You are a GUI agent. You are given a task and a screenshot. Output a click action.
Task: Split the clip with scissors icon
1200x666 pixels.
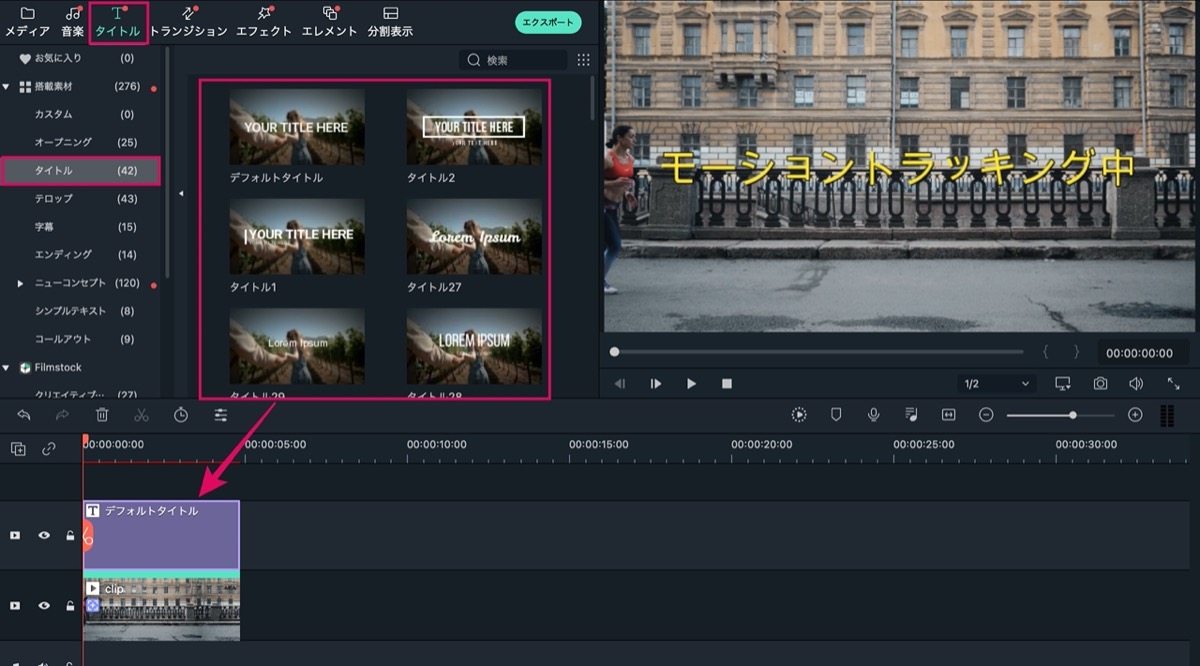[x=141, y=415]
